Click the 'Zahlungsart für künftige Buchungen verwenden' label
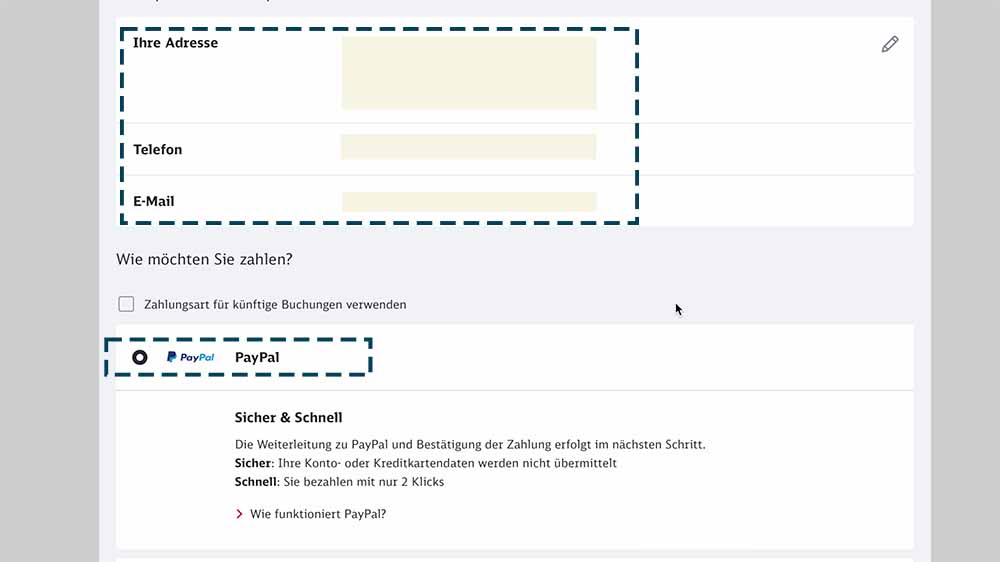This screenshot has height=562, width=1000. click(275, 304)
